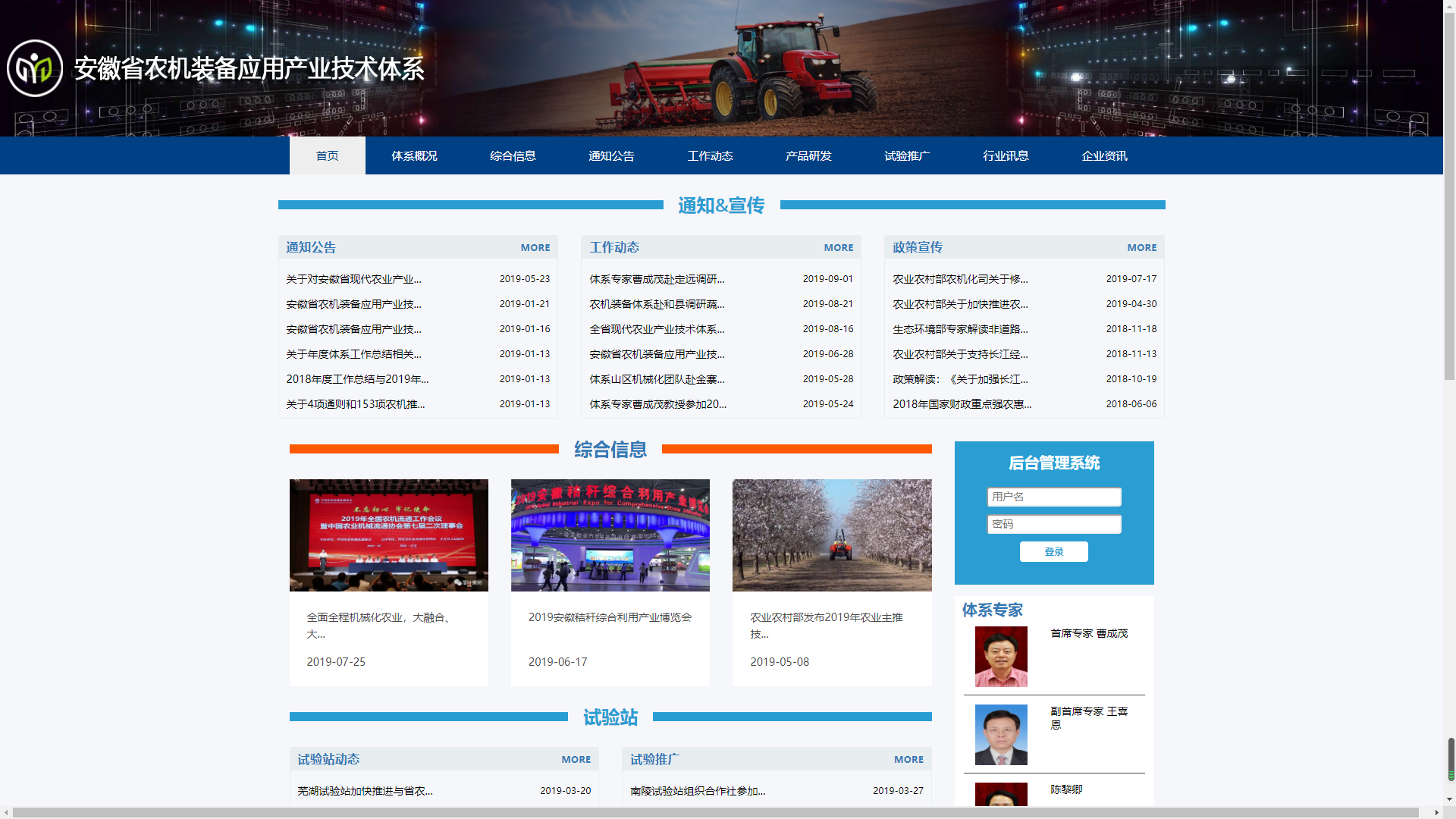Image resolution: width=1456 pixels, height=819 pixels.
Task: Click the horizontal scrollbar at bottom
Action: 716,812
